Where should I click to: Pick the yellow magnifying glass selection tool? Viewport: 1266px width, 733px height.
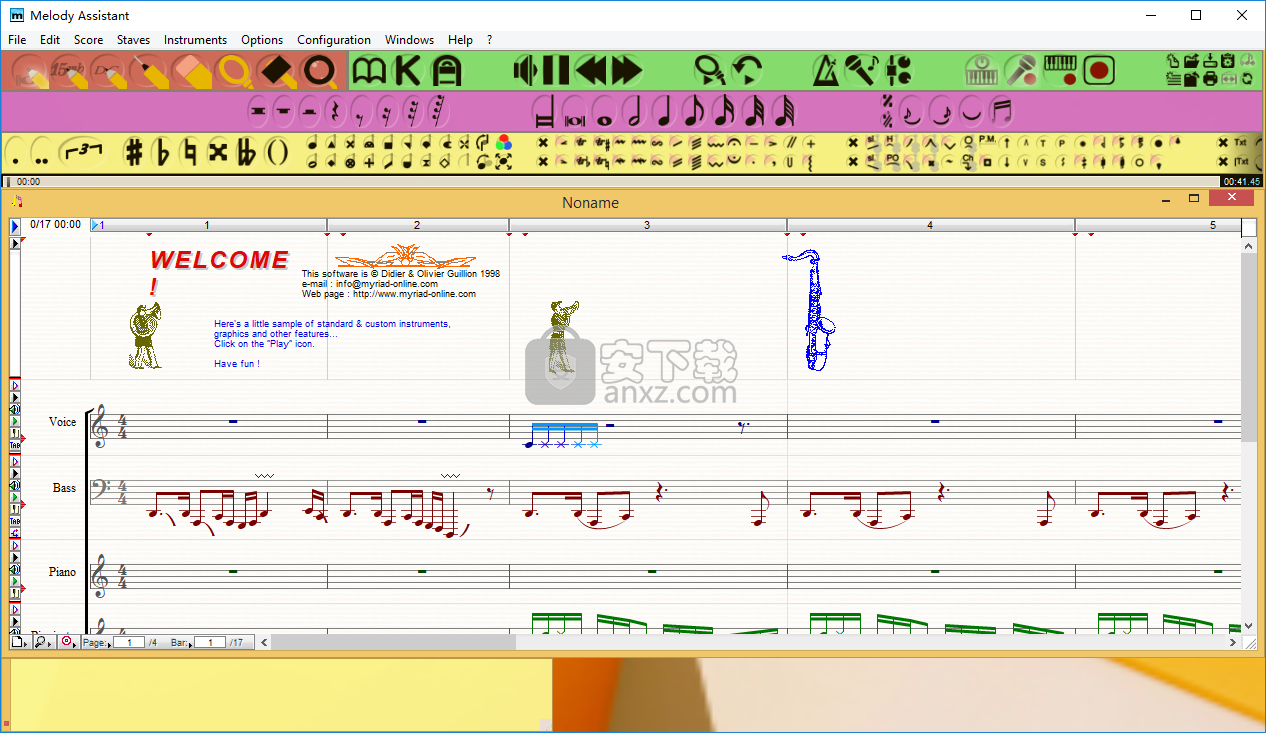tap(235, 71)
